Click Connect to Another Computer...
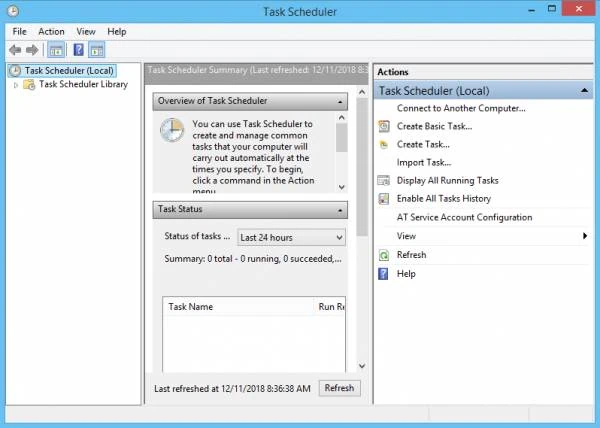Screen dimensions: 600x428 tap(461, 108)
